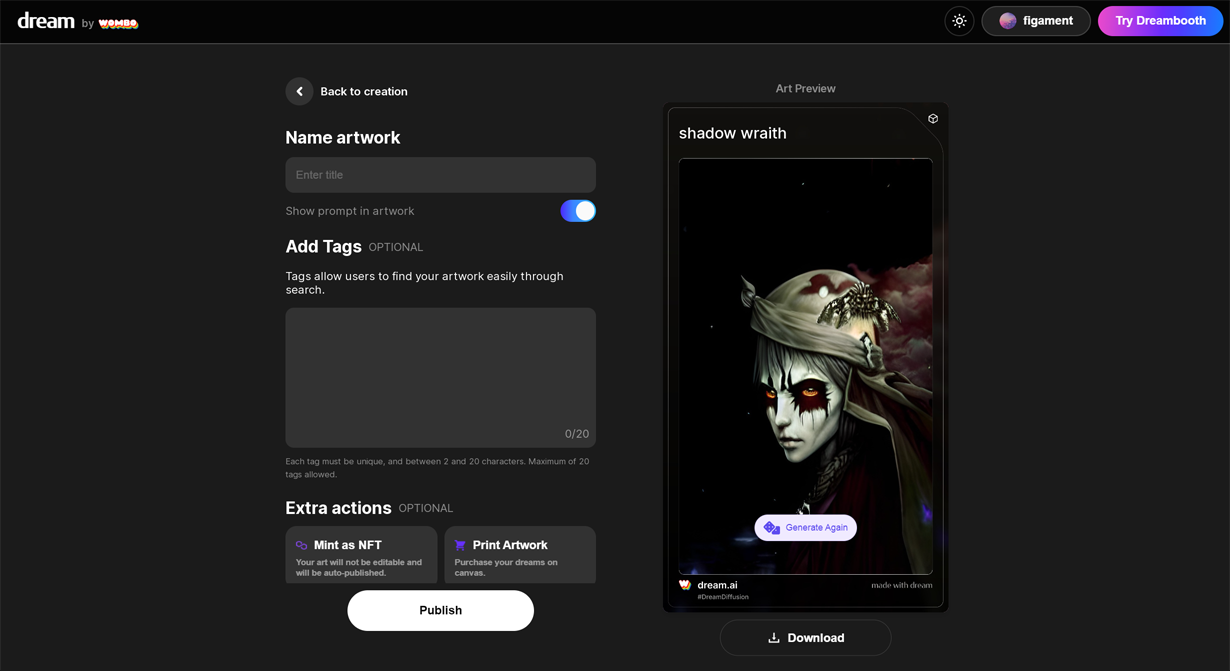Click the Enter title input field
The image size is (1230, 671).
pos(440,175)
